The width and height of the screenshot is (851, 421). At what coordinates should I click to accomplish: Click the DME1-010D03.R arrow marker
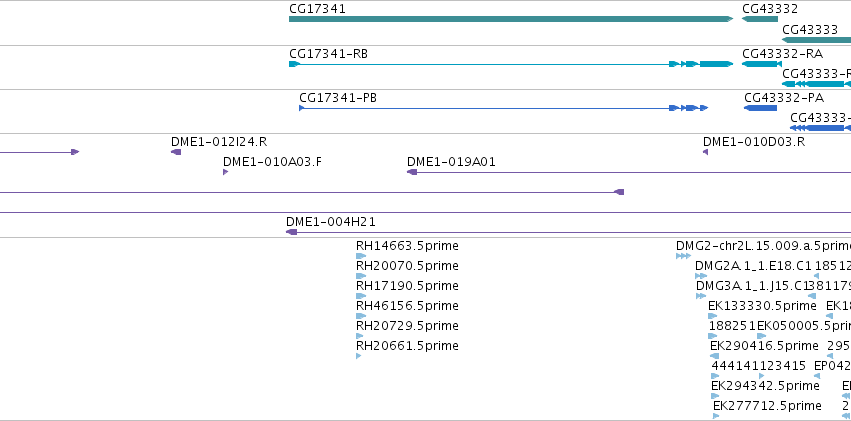tap(706, 152)
